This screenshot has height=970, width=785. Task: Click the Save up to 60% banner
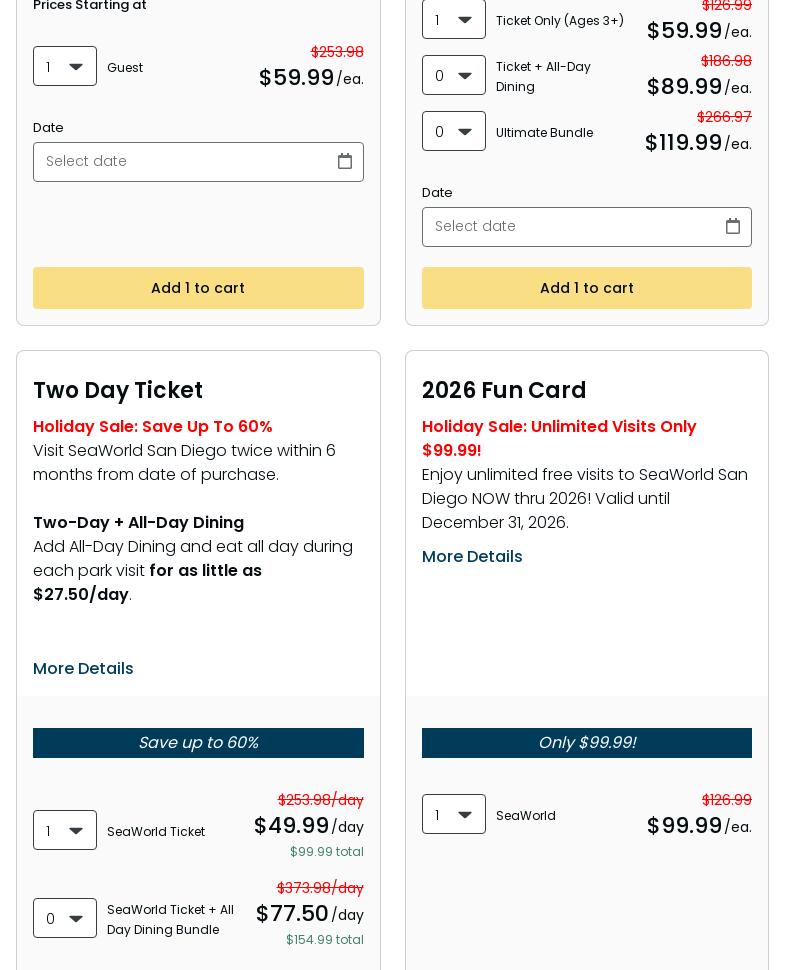tap(198, 743)
